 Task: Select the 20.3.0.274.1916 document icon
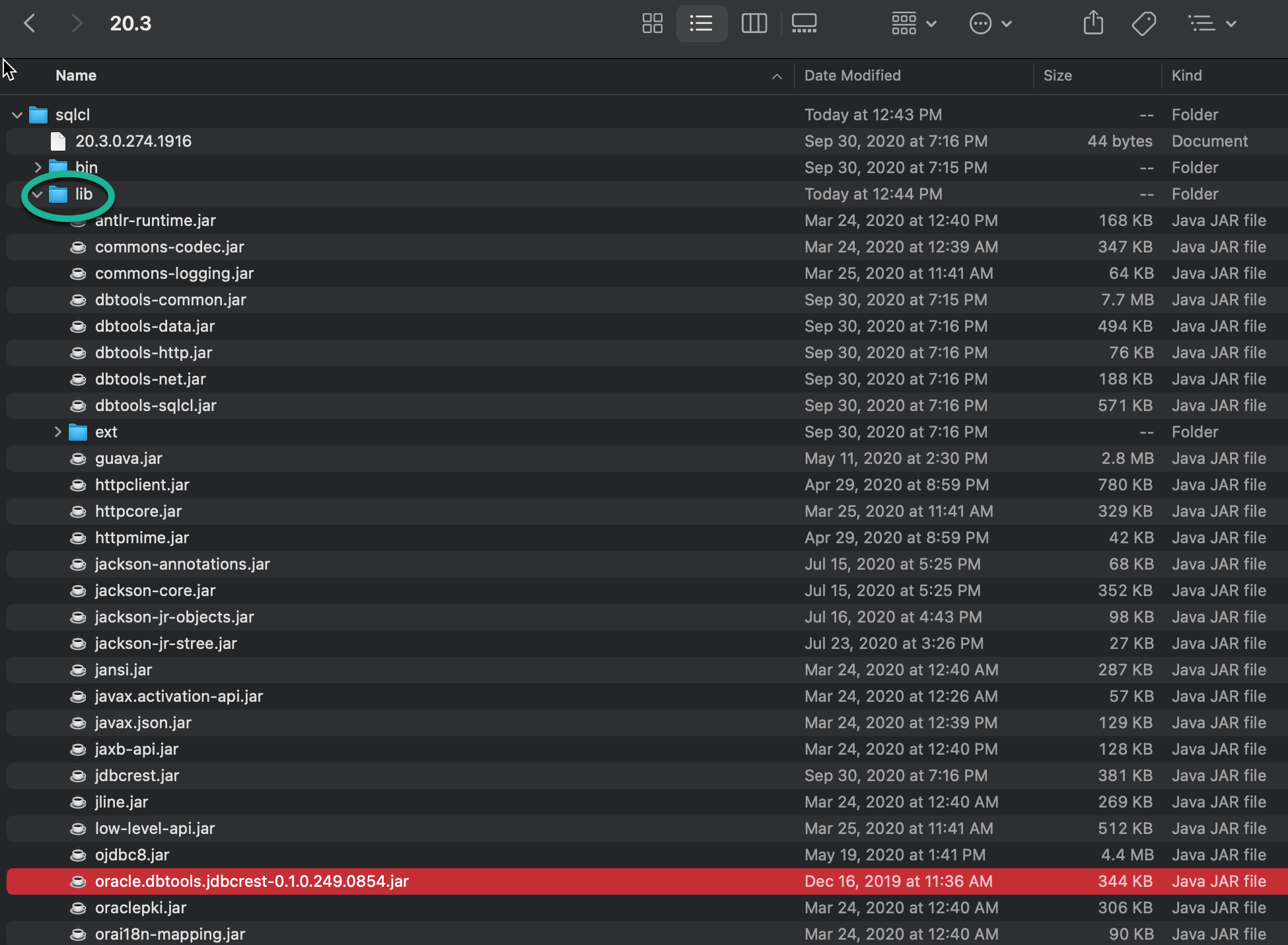[58, 141]
